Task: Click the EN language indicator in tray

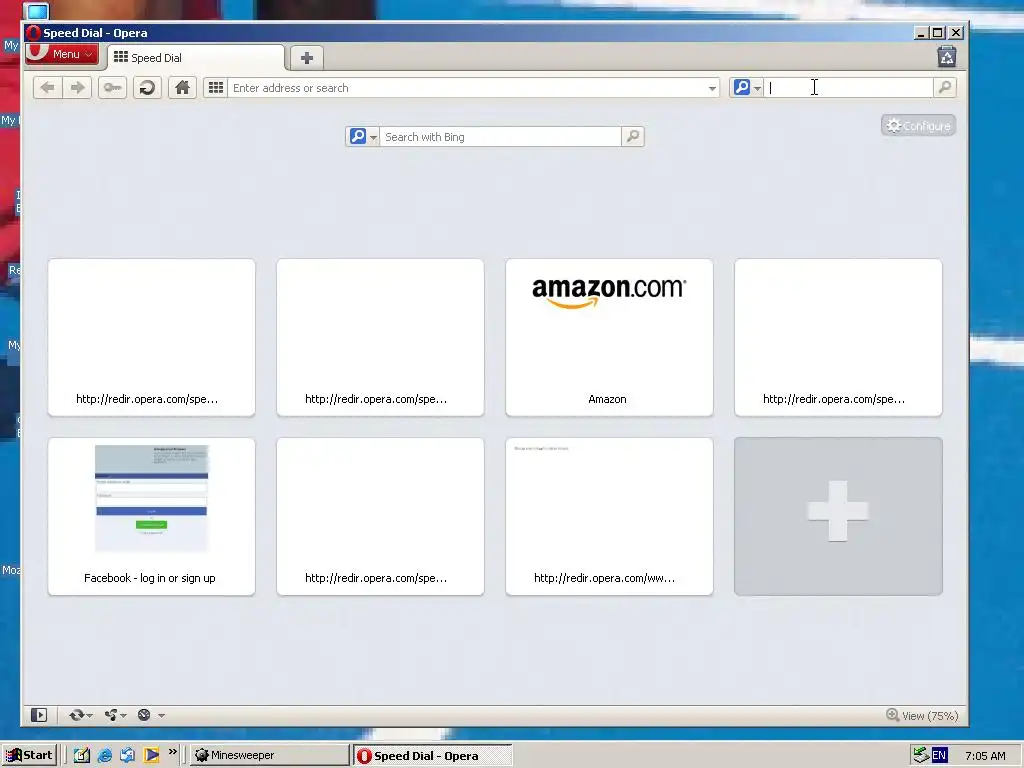Action: (939, 756)
